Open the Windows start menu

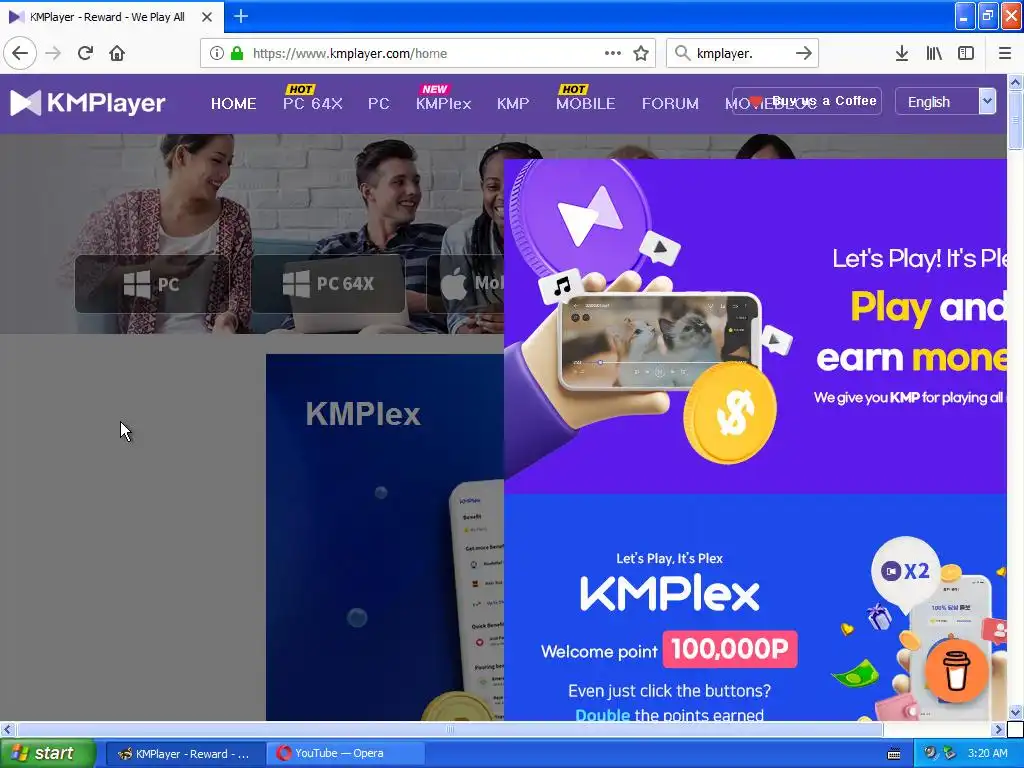47,754
